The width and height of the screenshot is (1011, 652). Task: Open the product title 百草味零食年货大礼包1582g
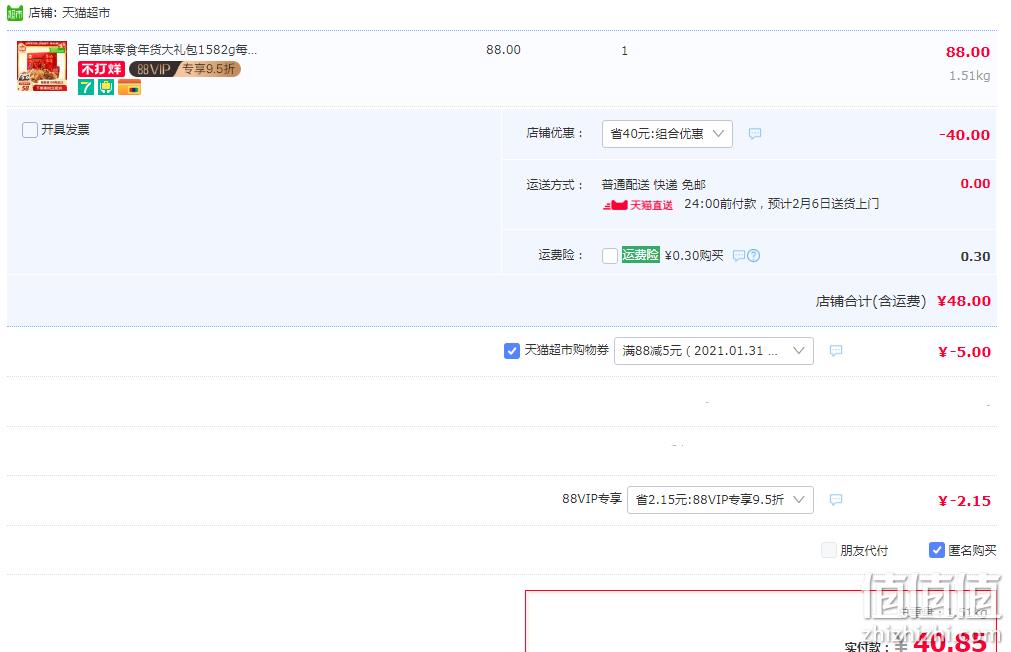(x=167, y=50)
